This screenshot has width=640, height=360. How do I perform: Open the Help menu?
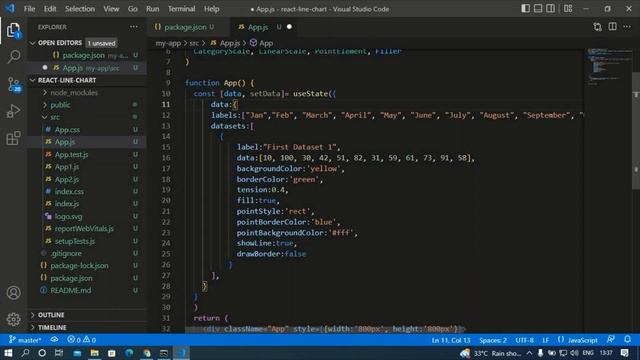point(211,9)
